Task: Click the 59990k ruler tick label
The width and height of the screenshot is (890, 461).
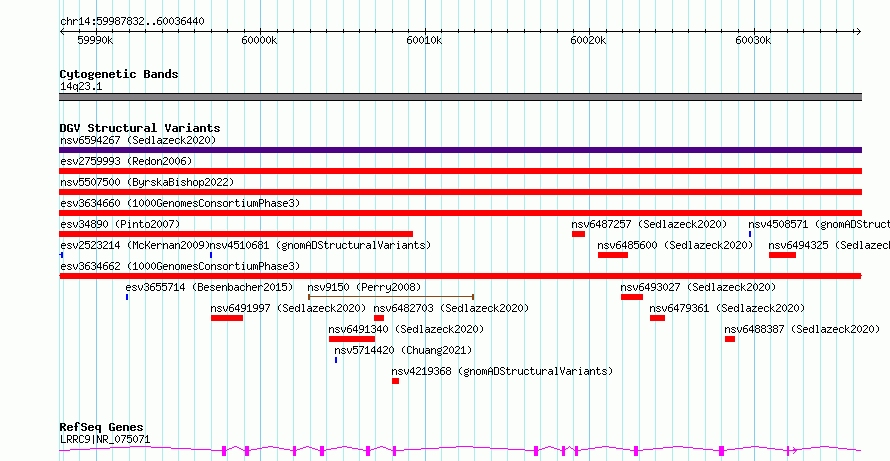Action: tap(95, 40)
